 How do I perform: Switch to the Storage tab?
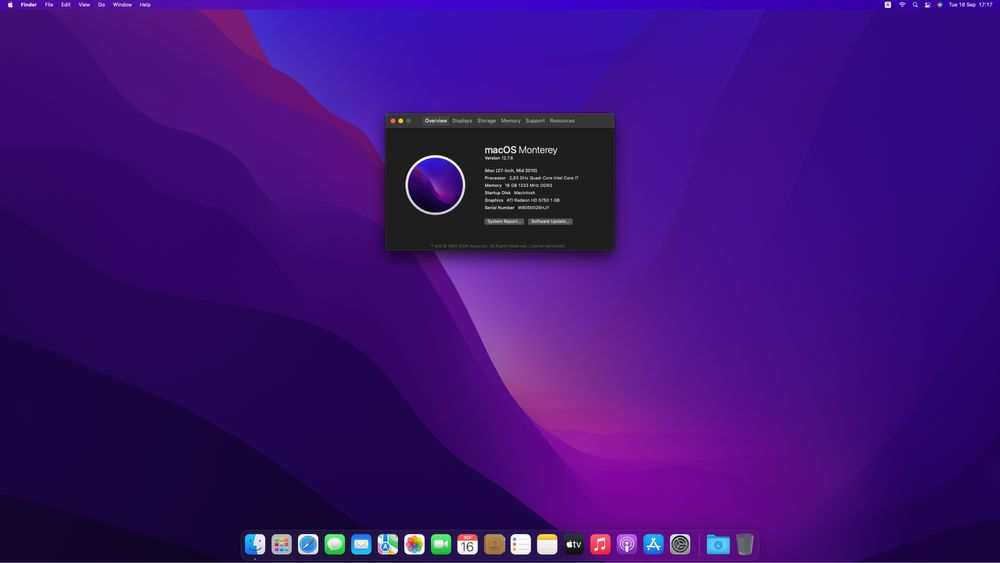click(487, 121)
